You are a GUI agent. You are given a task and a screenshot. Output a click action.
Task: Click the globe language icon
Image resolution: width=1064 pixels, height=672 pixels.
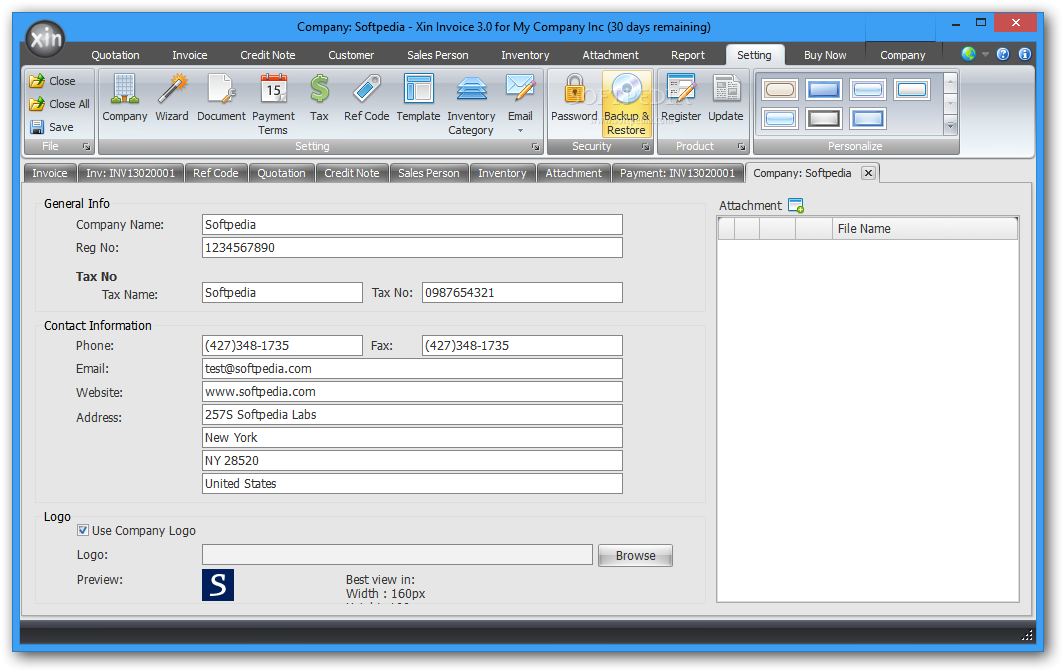968,54
